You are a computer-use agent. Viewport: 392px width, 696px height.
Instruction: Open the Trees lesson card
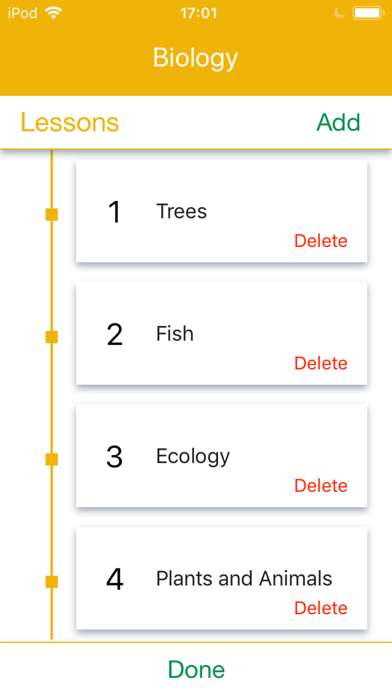(x=222, y=211)
